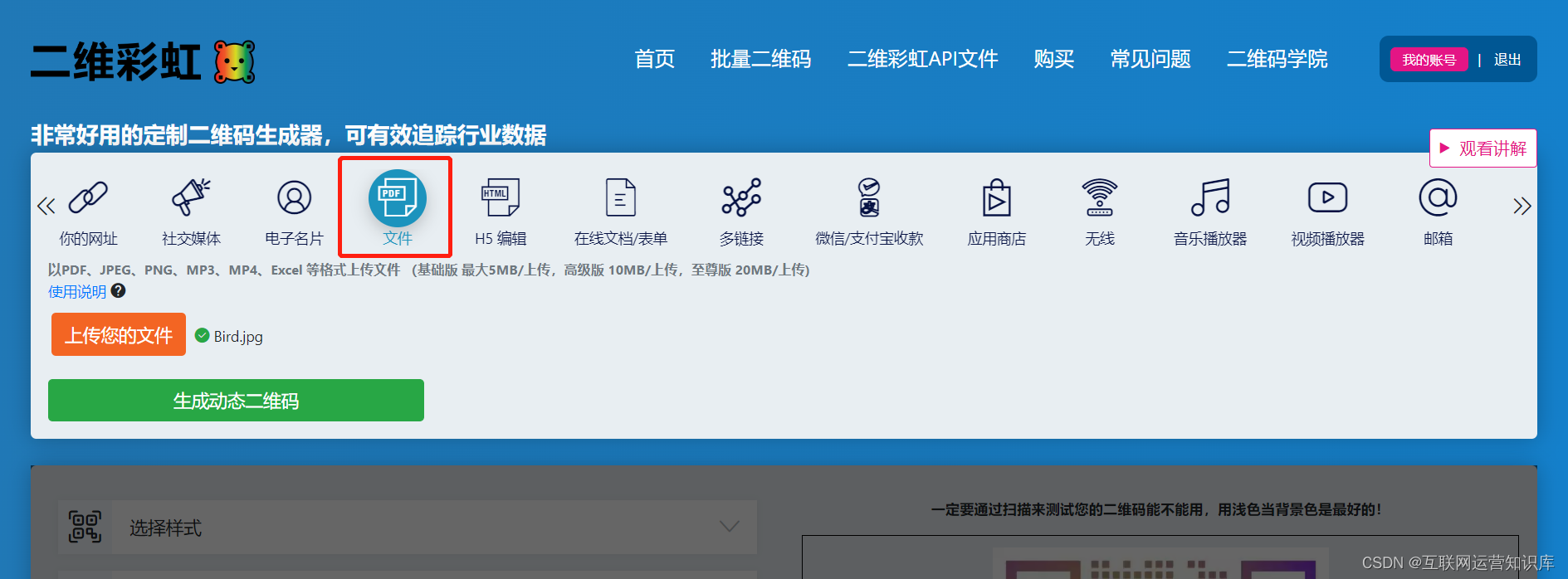Open 二维码学院 menu item

click(x=1277, y=59)
